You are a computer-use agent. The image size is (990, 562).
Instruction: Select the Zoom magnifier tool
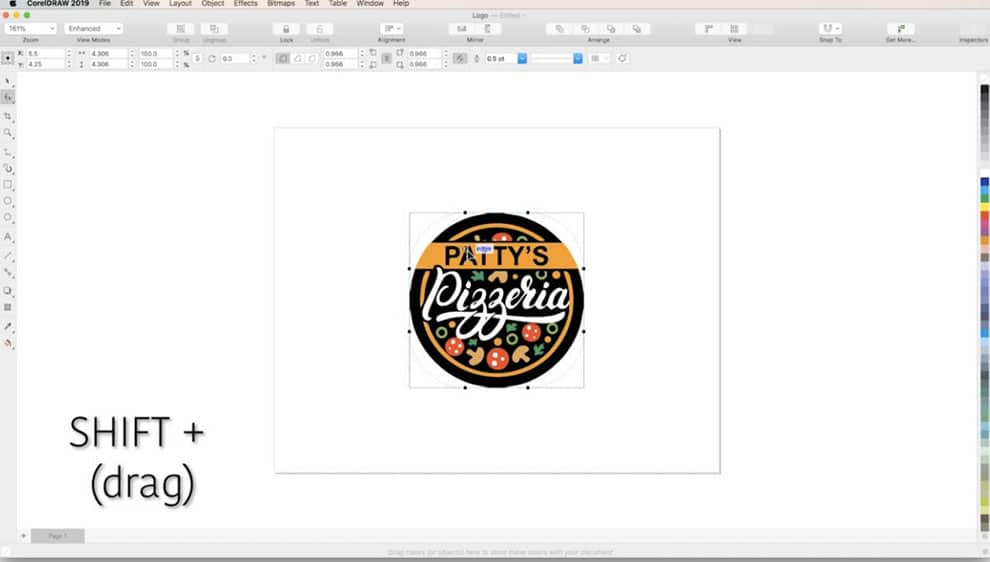point(8,133)
